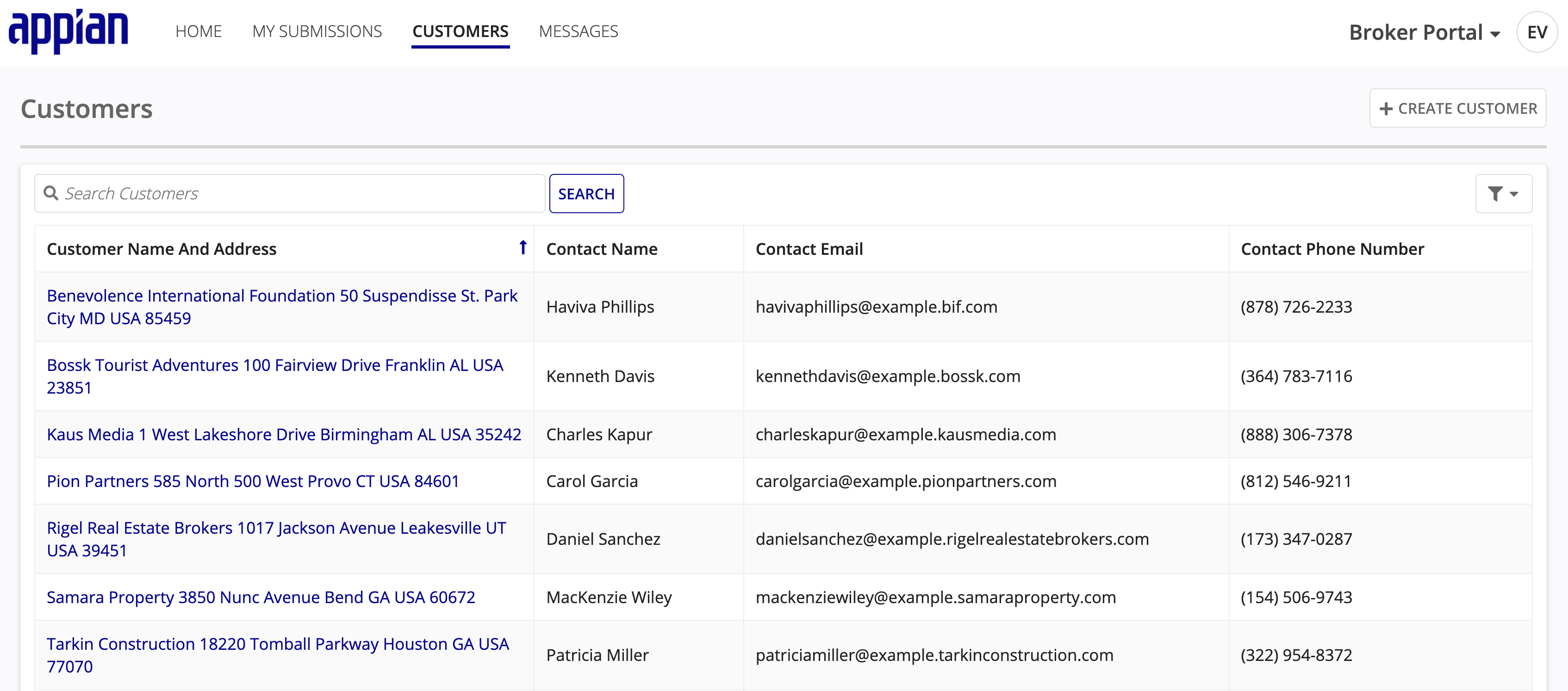The image size is (1568, 691).
Task: Open Kaus Media customer record
Action: pyautogui.click(x=284, y=434)
